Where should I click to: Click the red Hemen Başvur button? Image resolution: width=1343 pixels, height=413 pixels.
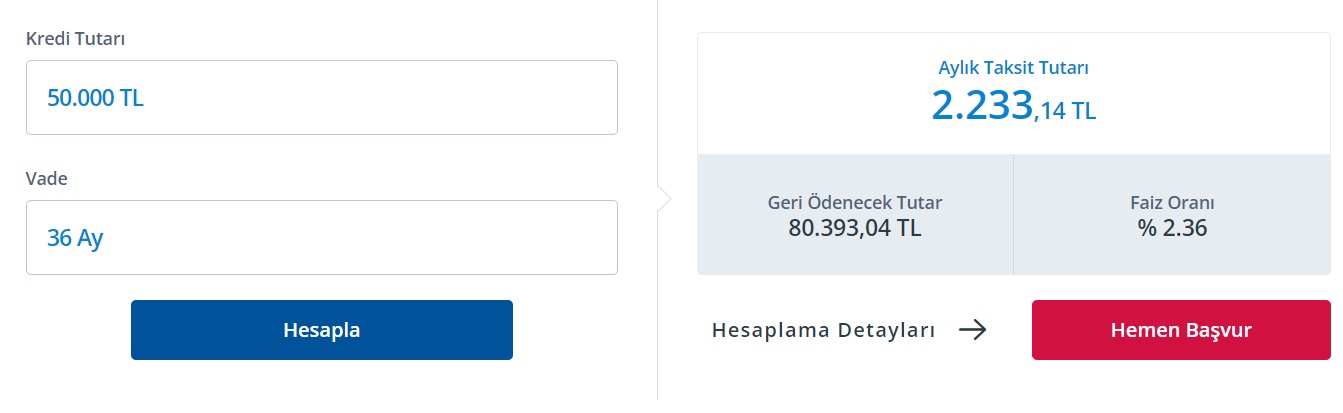click(x=1181, y=330)
